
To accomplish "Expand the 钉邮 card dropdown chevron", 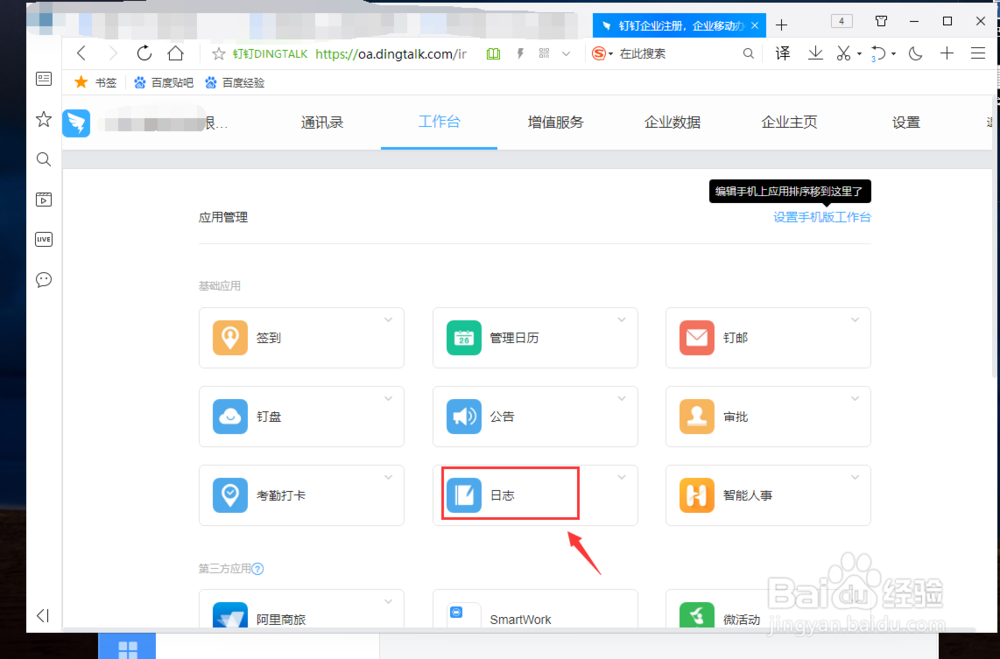I will click(855, 320).
